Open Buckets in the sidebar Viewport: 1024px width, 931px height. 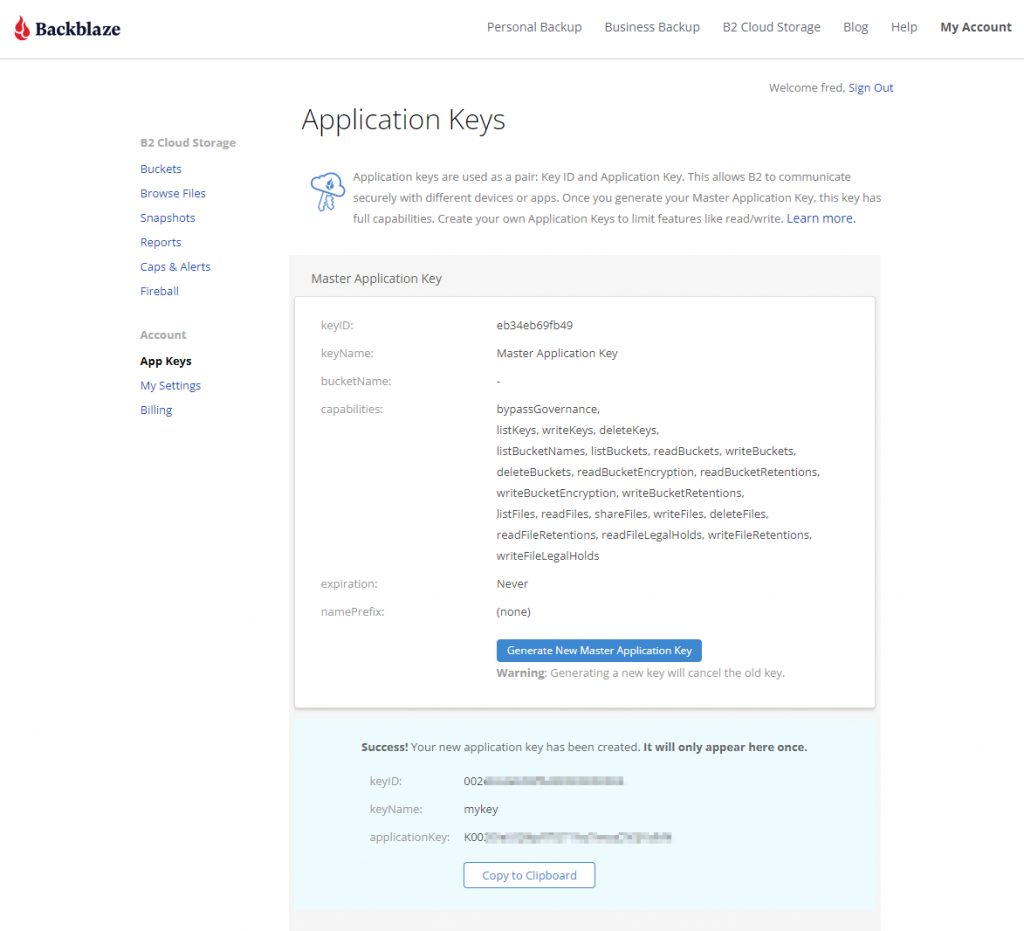pos(161,169)
